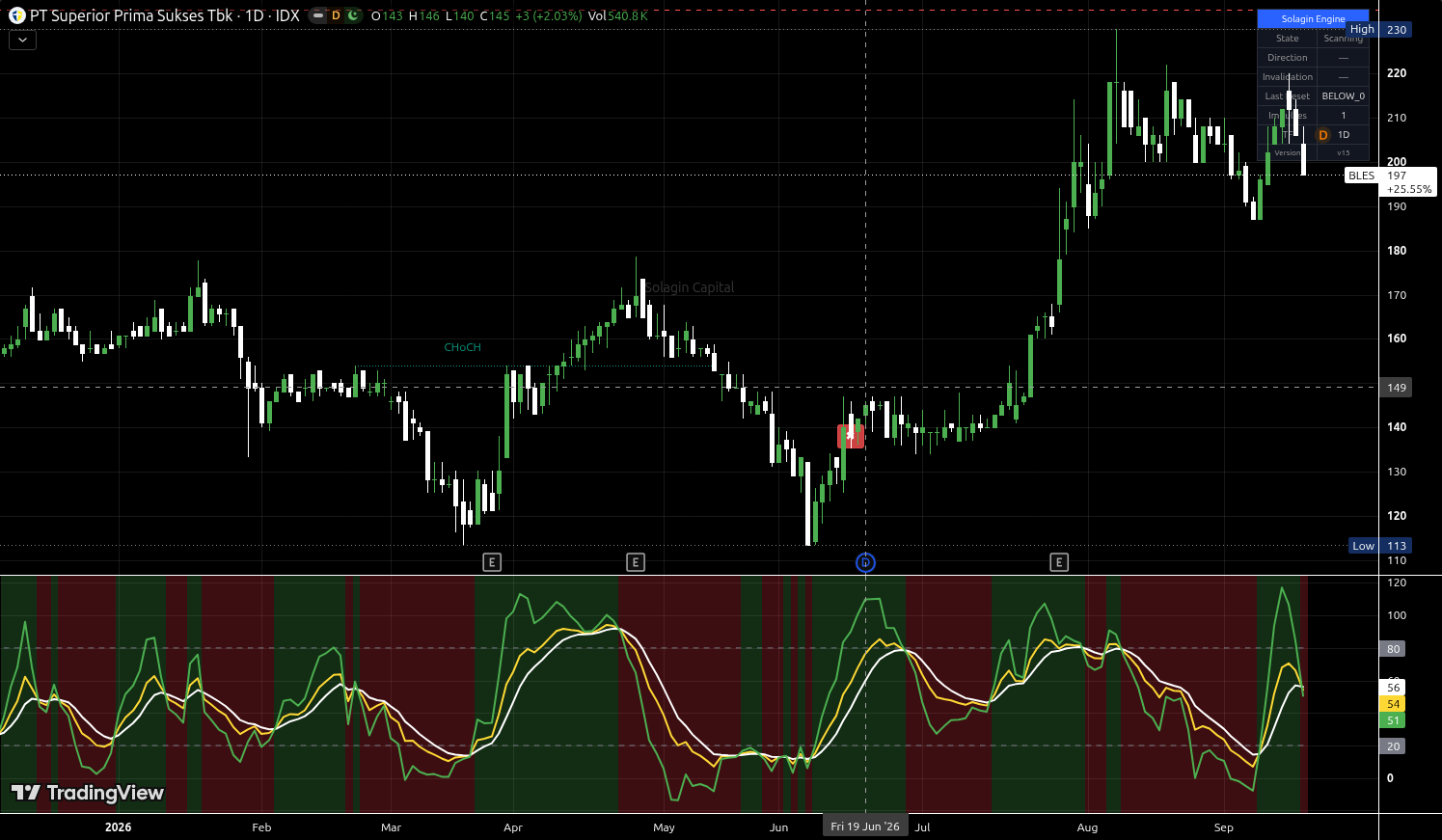Click the BELOW_0 cell in Solagin table
Viewport: 1442px width, 840px height.
1343,96
